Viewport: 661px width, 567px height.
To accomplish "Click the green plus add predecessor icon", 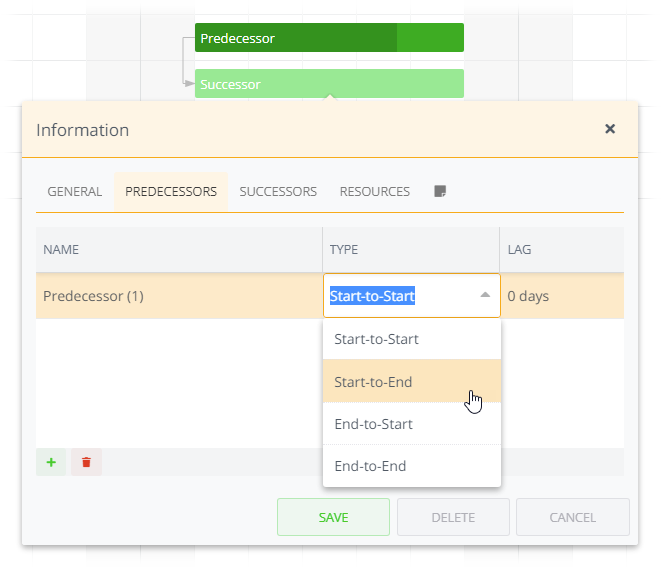I will click(50, 462).
